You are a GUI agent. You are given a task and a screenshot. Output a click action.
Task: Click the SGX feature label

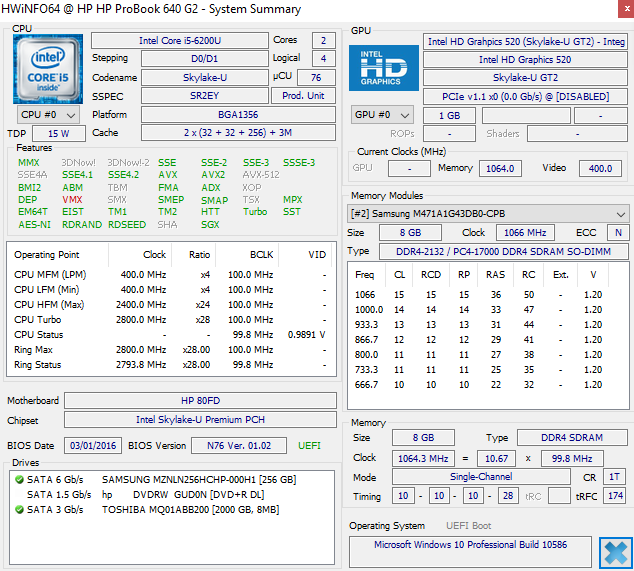[x=210, y=224]
